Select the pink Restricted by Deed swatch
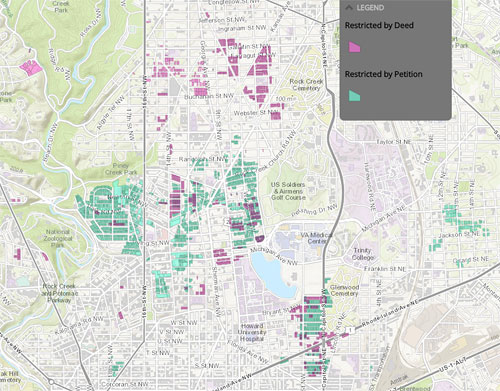Image resolution: width=500 pixels, height=391 pixels. tap(354, 47)
